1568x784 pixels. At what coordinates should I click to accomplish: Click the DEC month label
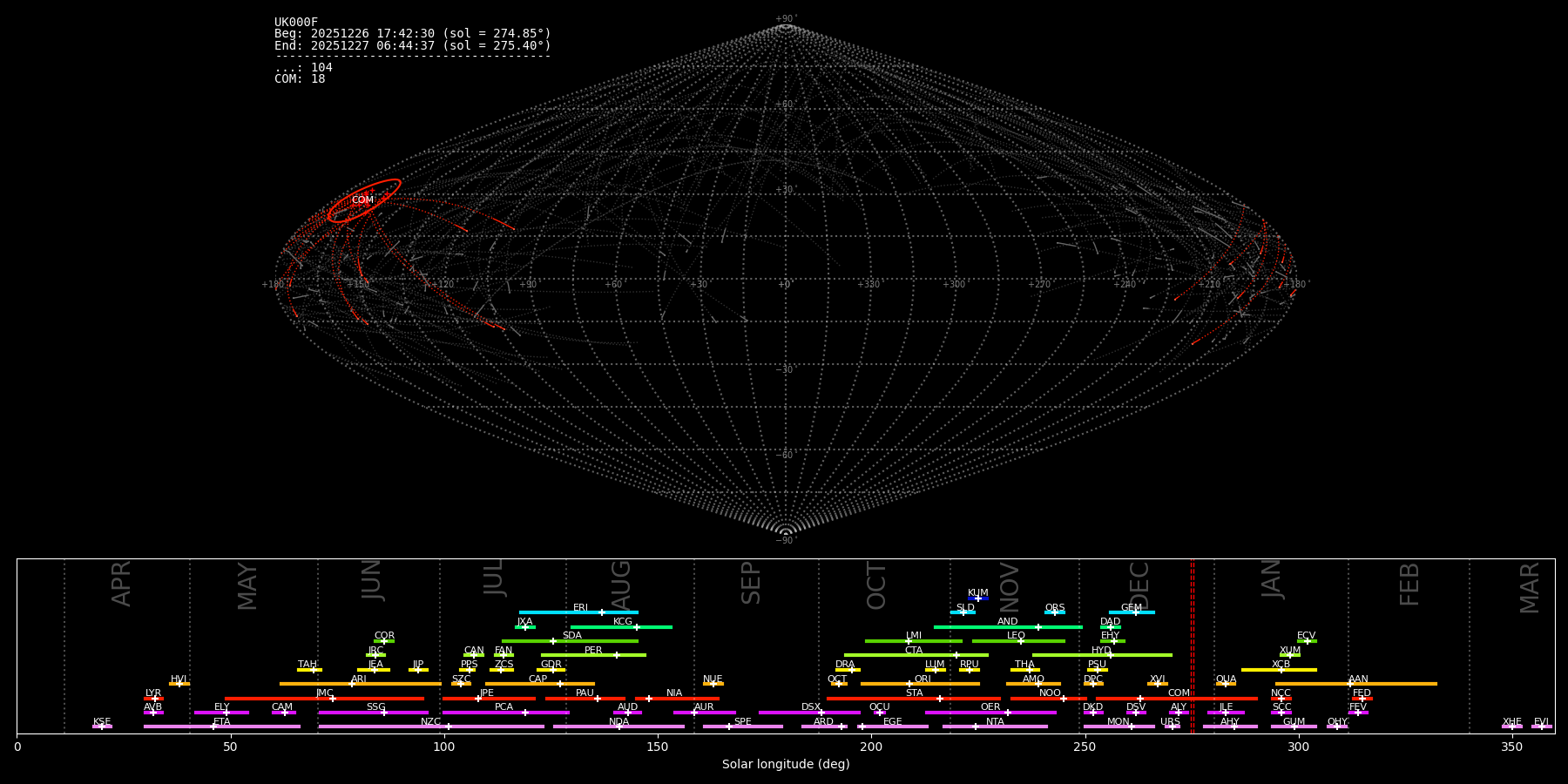(x=1139, y=585)
